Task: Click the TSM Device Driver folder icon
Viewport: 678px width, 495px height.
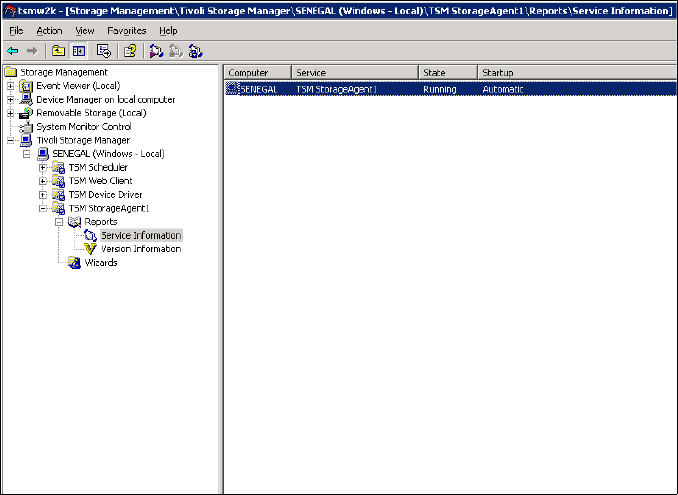Action: point(58,195)
